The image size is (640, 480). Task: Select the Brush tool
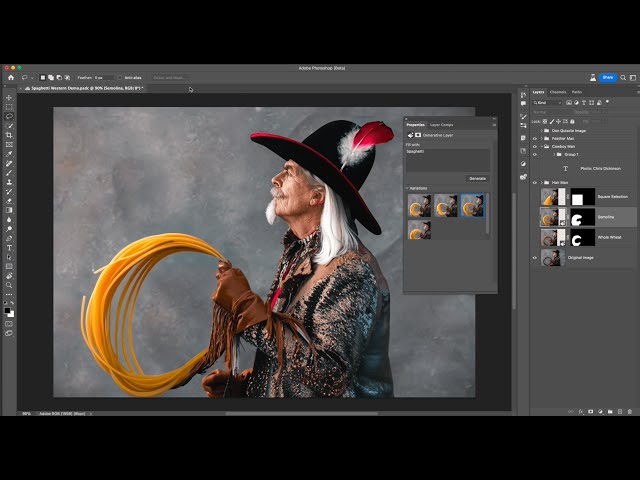tap(9, 173)
